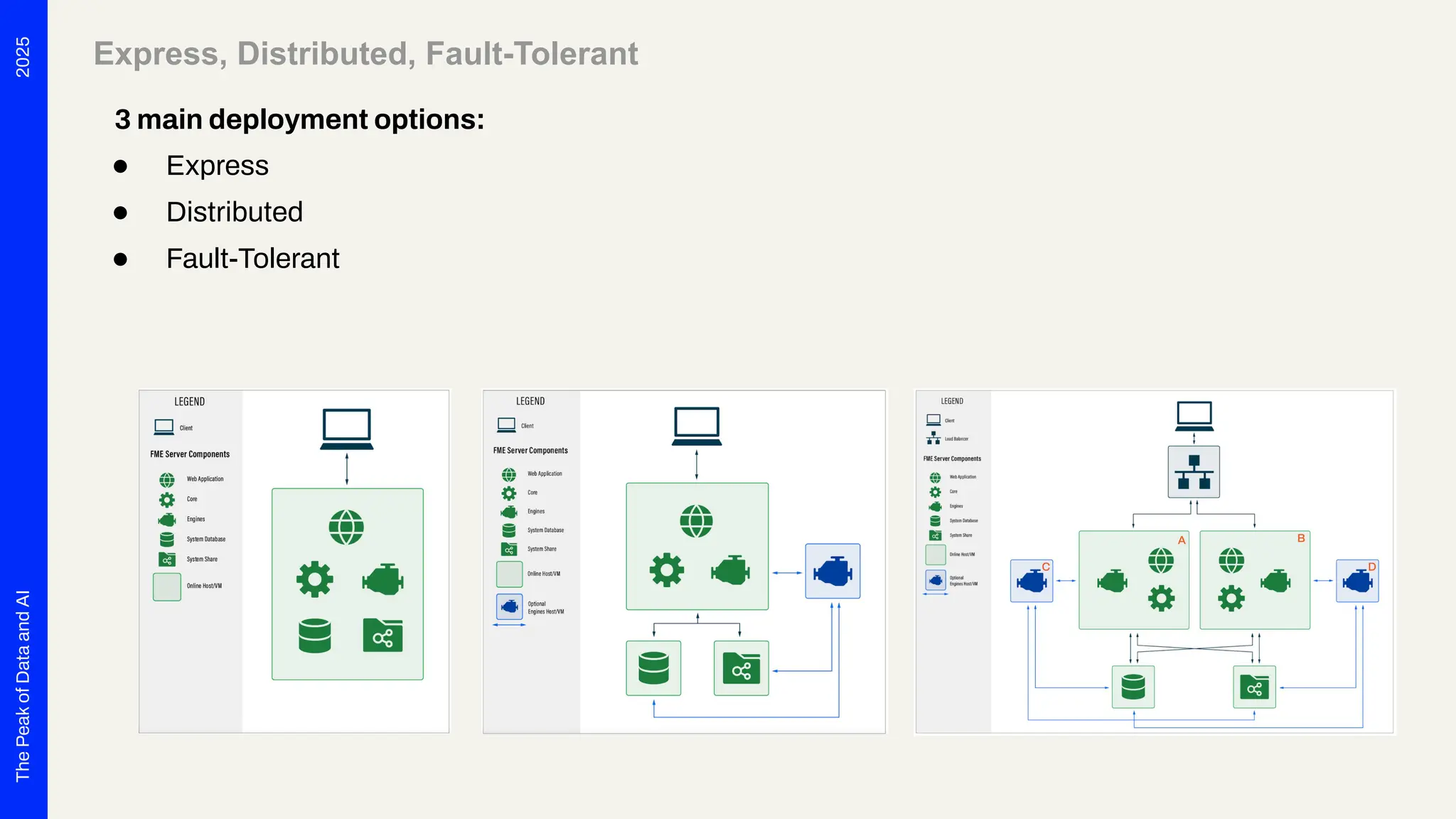Click the blue engine host labeled C
The image size is (1456, 819).
(1032, 582)
